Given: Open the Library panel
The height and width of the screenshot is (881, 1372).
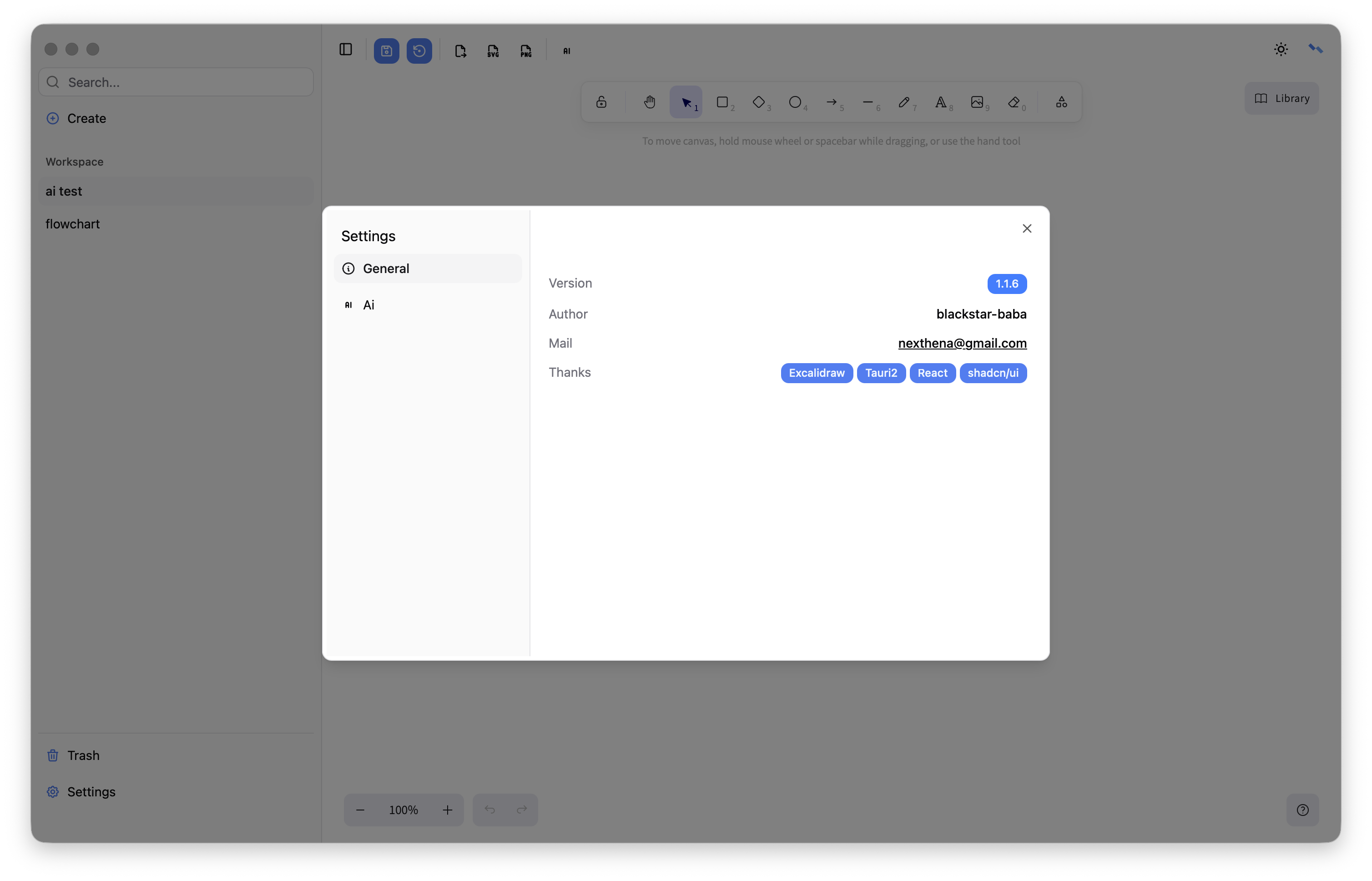Looking at the screenshot, I should click(x=1281, y=98).
